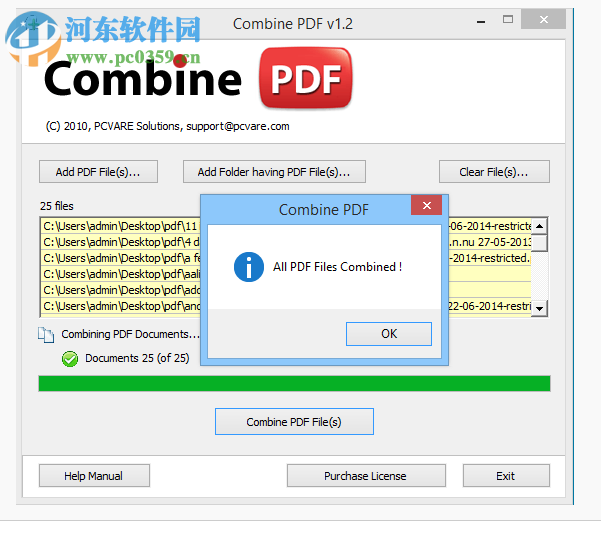Click the Combine PDF File(s) button
The width and height of the screenshot is (601, 539).
tap(294, 422)
